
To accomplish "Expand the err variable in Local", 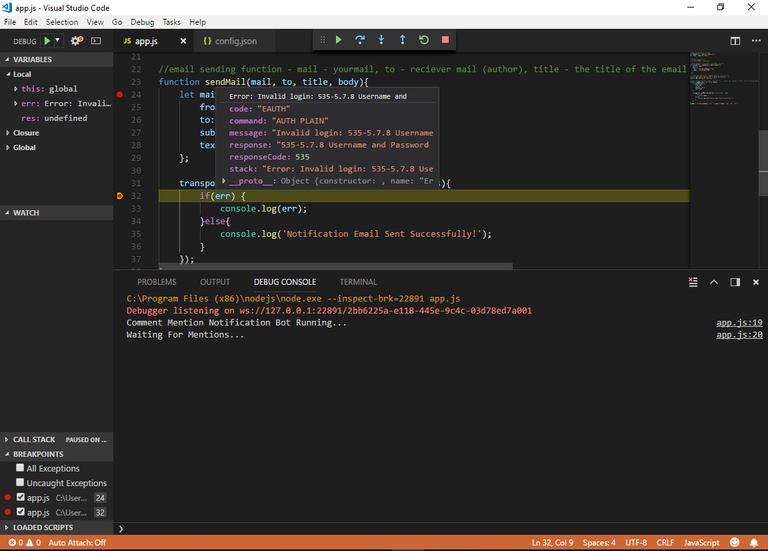I will pos(16,103).
